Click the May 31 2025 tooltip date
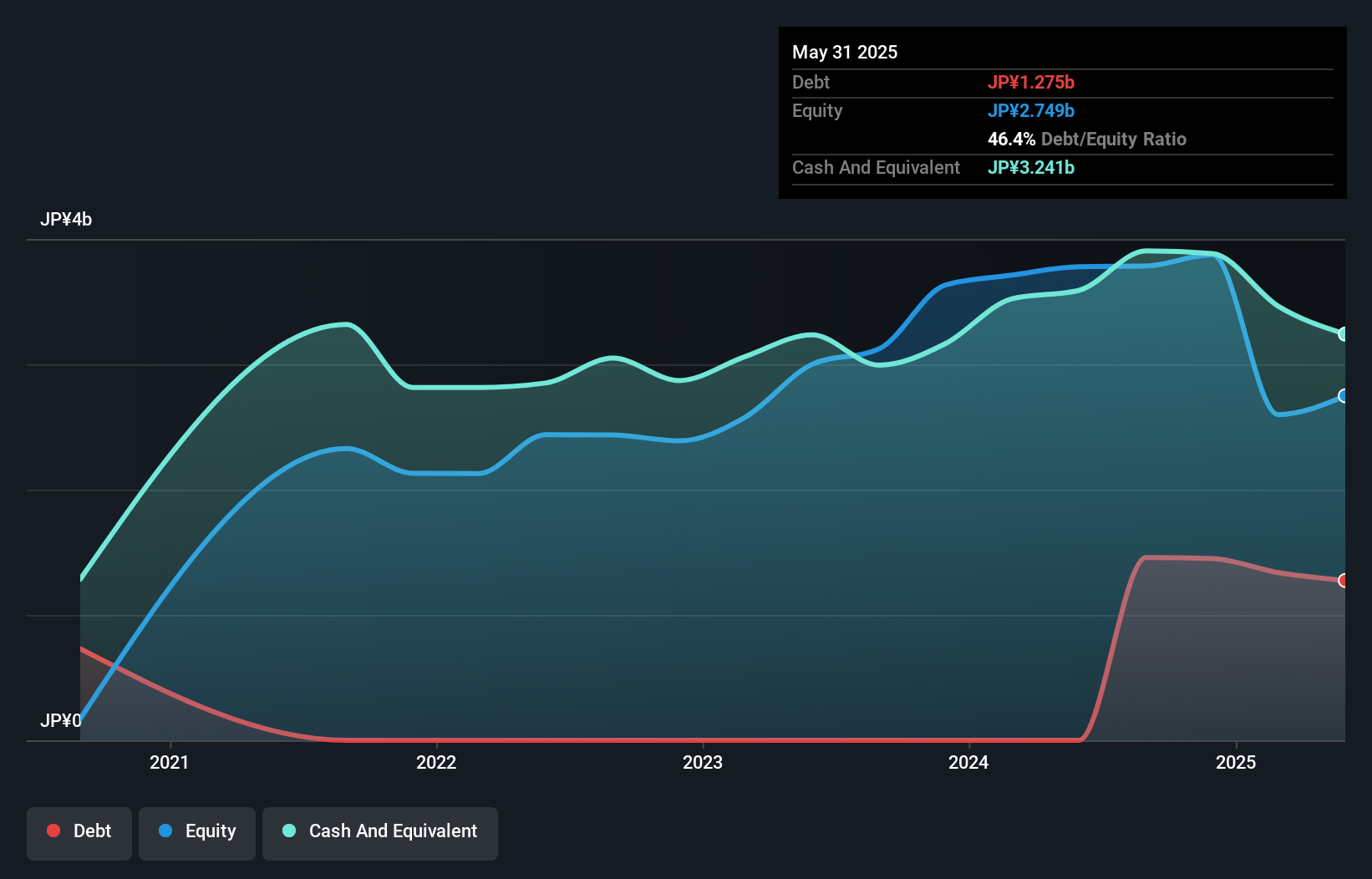1372x879 pixels. 845,52
